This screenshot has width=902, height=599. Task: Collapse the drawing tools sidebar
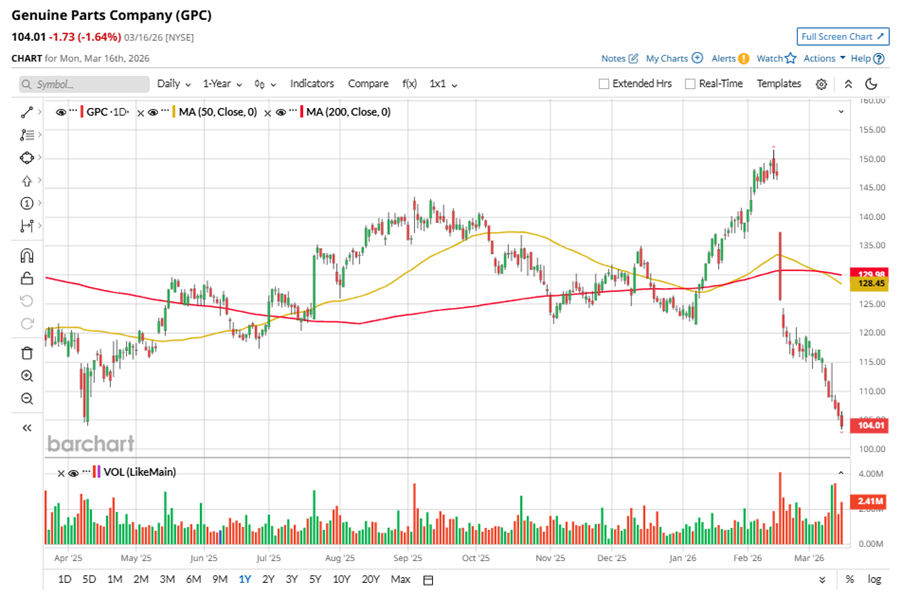26,428
